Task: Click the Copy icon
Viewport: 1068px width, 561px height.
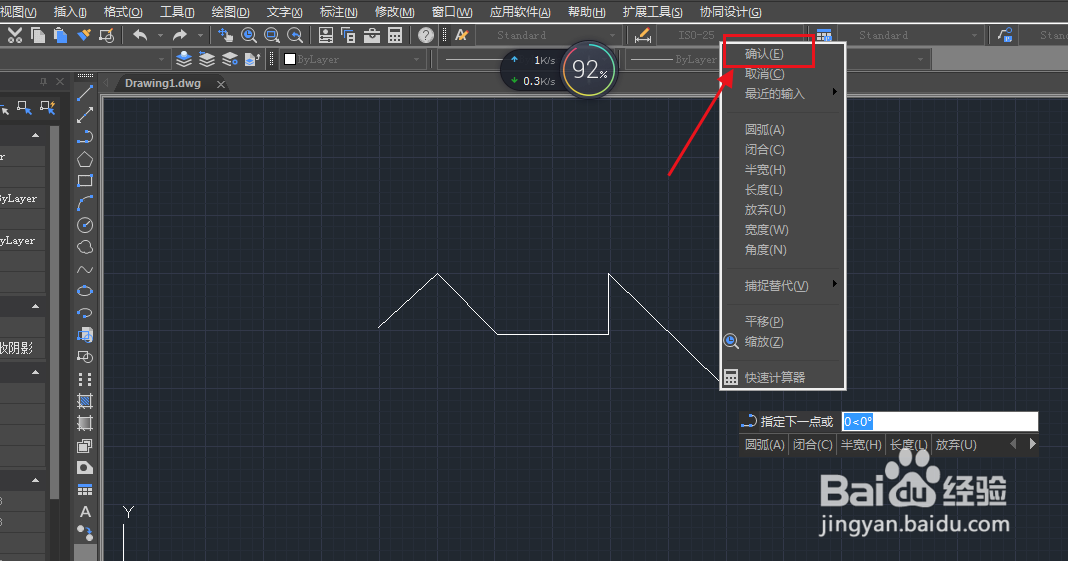Action: 38,35
